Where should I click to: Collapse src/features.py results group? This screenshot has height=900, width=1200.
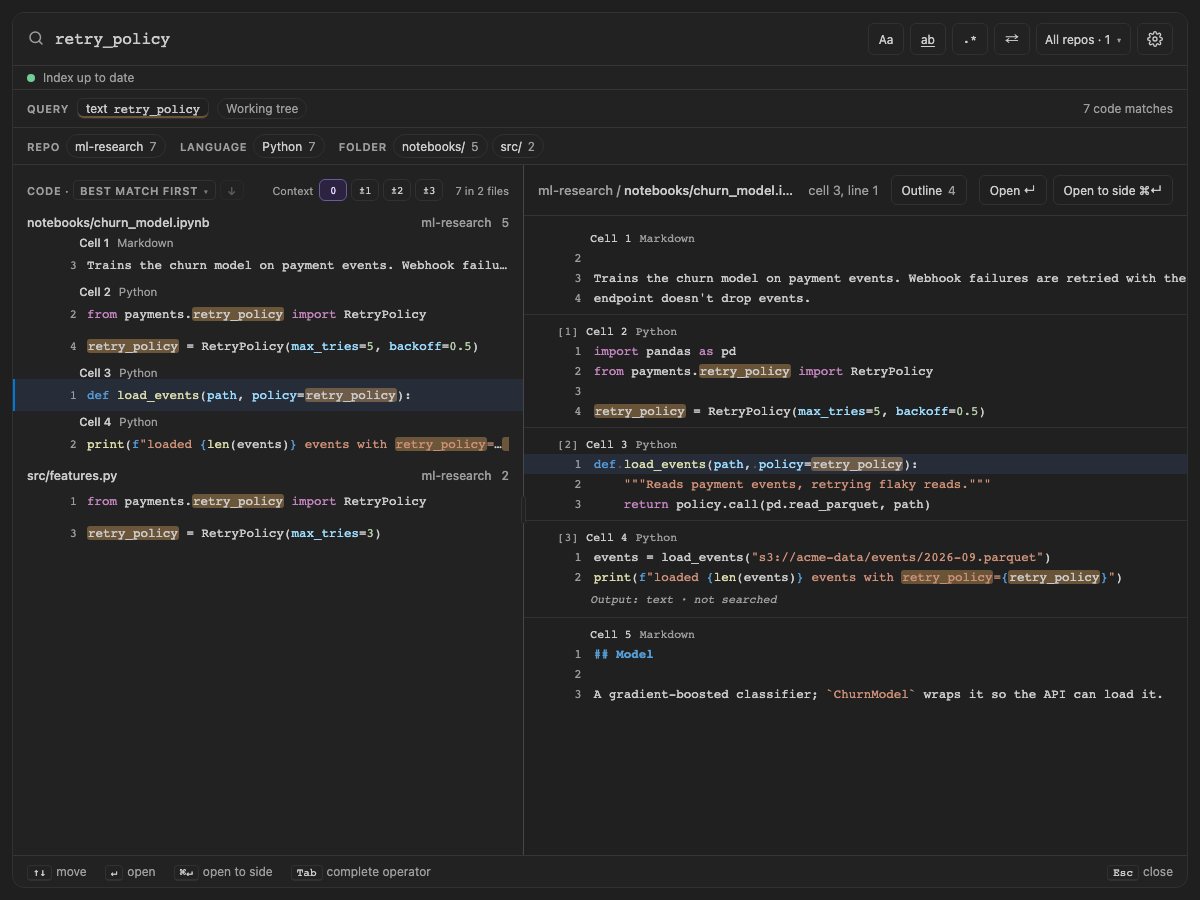tap(268, 476)
